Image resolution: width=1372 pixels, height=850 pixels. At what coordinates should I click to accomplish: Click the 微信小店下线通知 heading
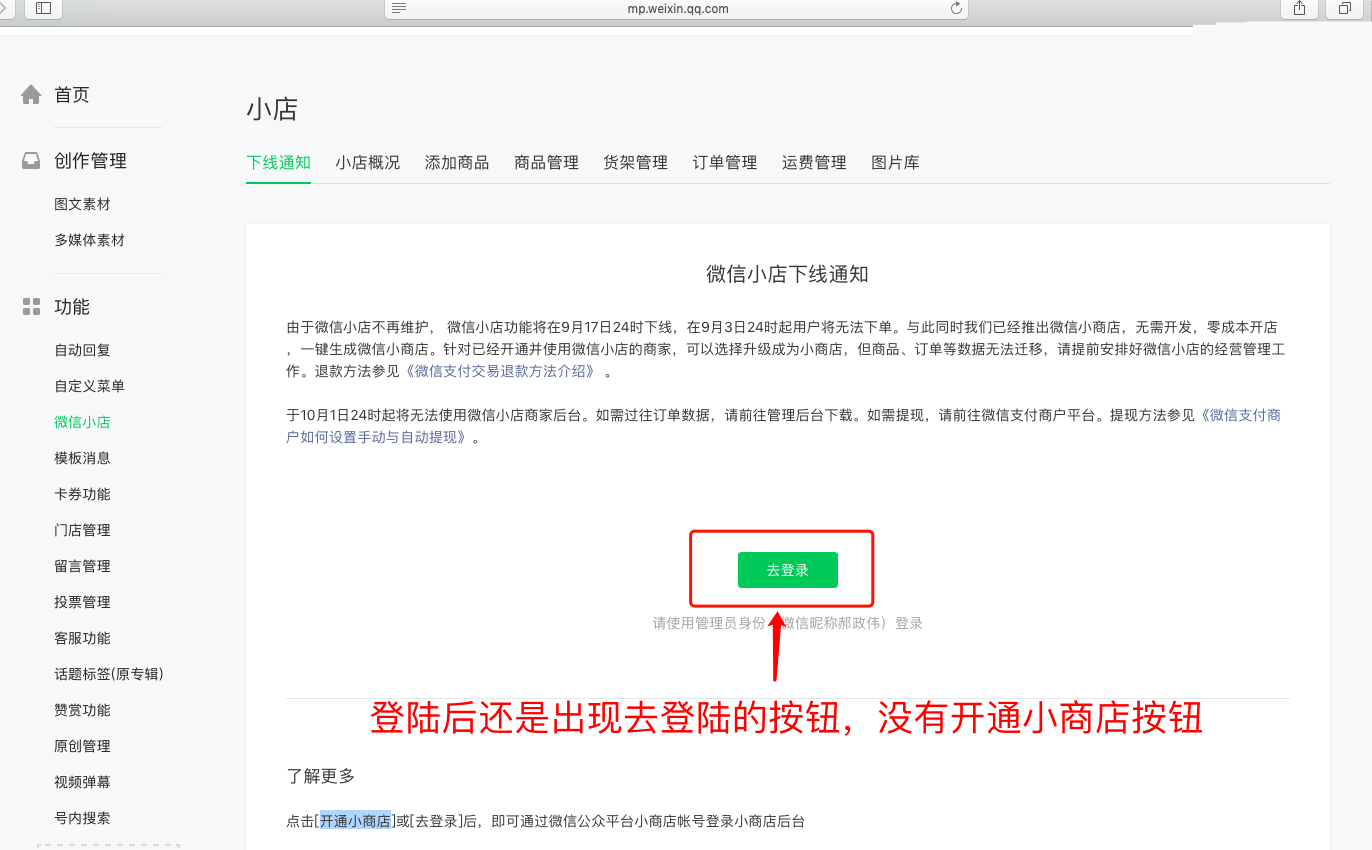(x=788, y=274)
